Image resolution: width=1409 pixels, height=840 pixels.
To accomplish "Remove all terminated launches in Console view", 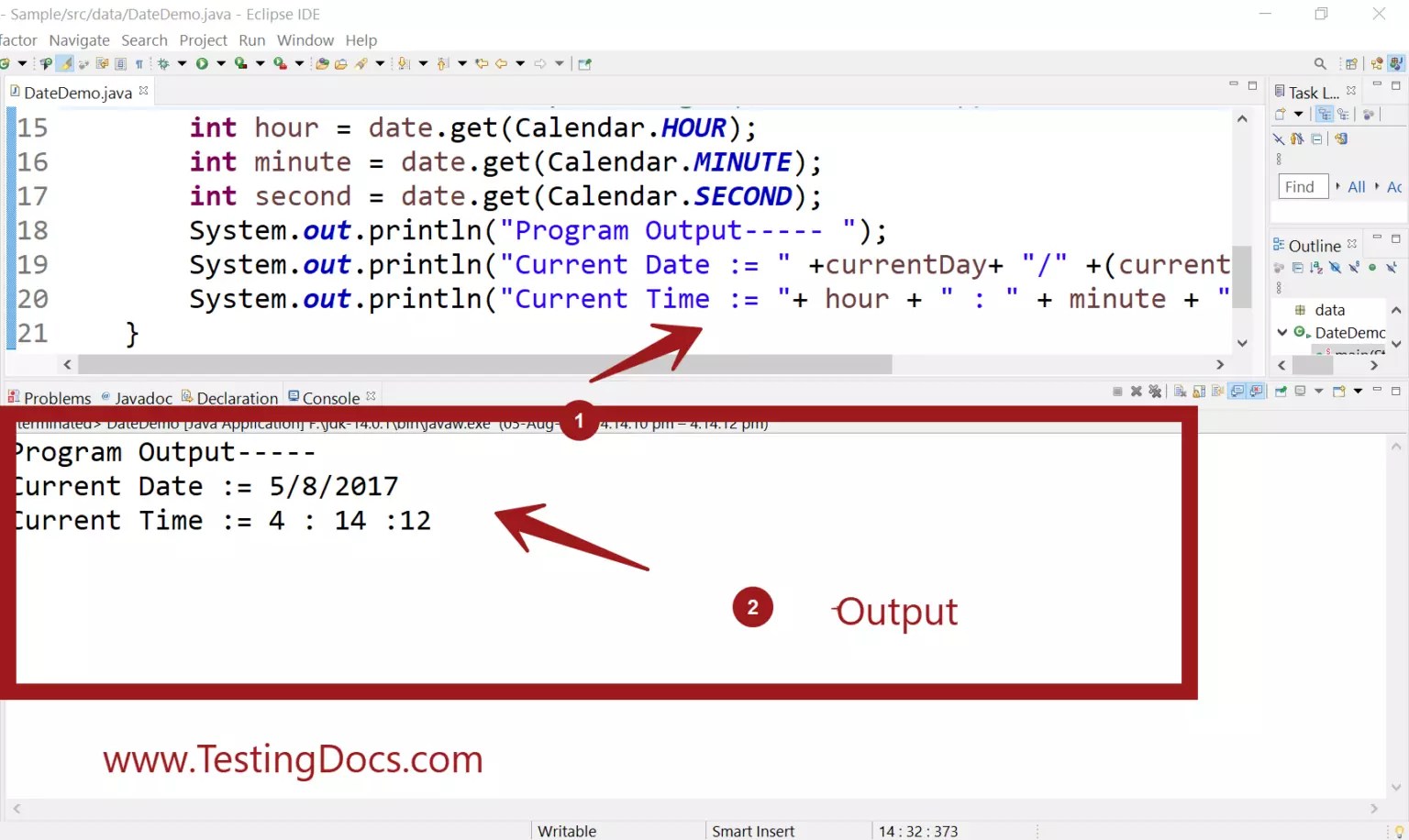I will 1155,390.
